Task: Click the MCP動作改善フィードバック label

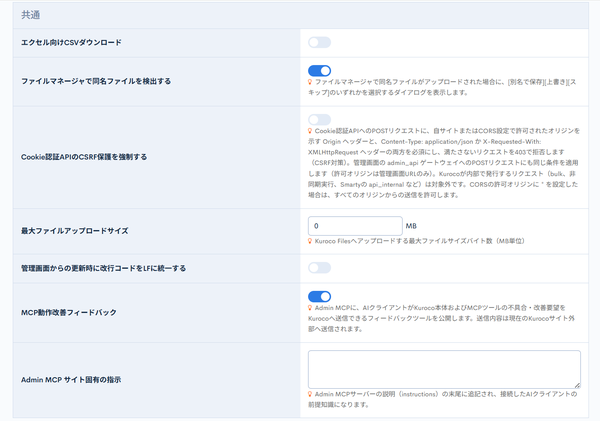Action: point(69,312)
